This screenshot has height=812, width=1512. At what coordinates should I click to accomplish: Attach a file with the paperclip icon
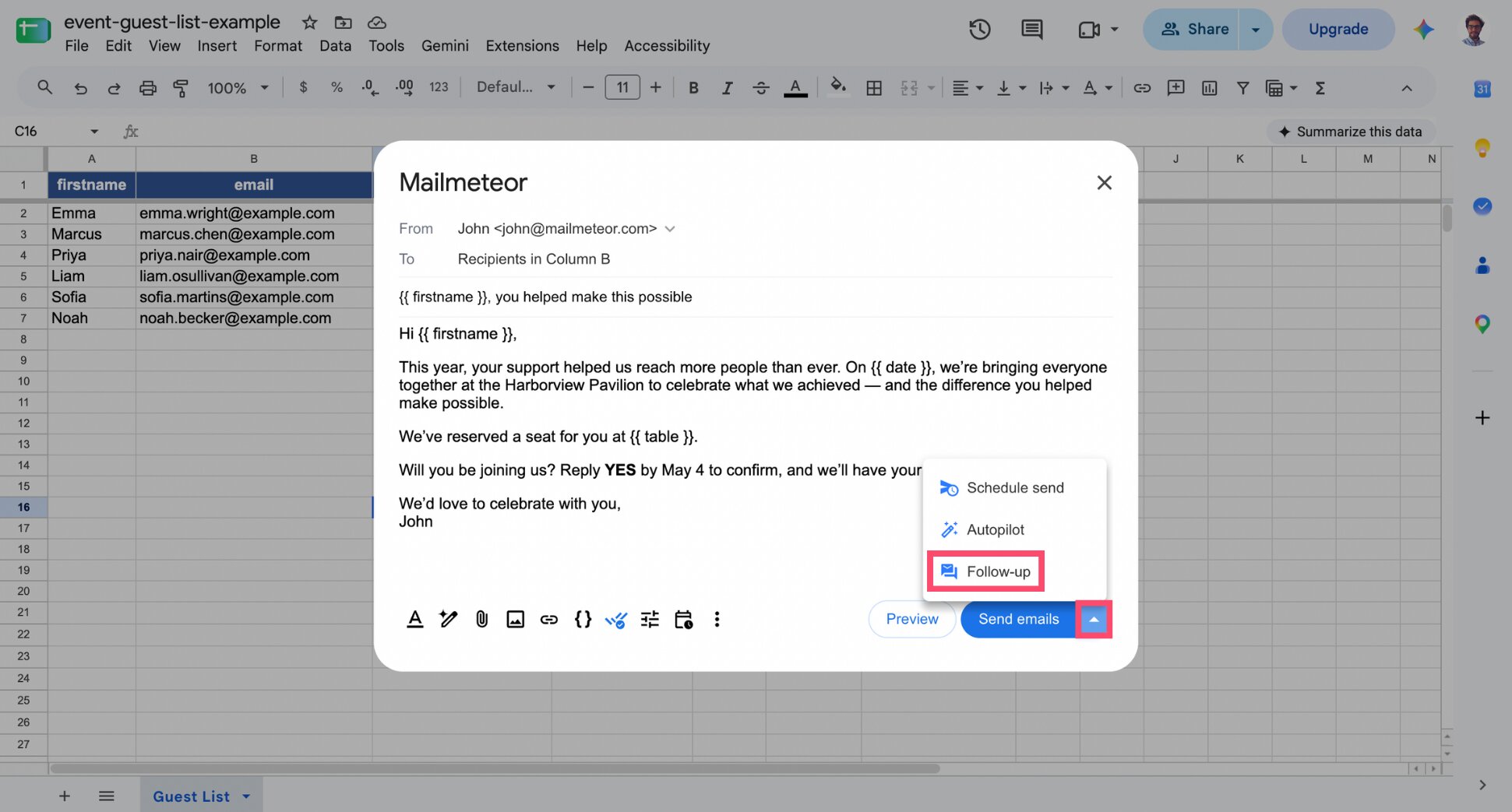click(x=482, y=619)
